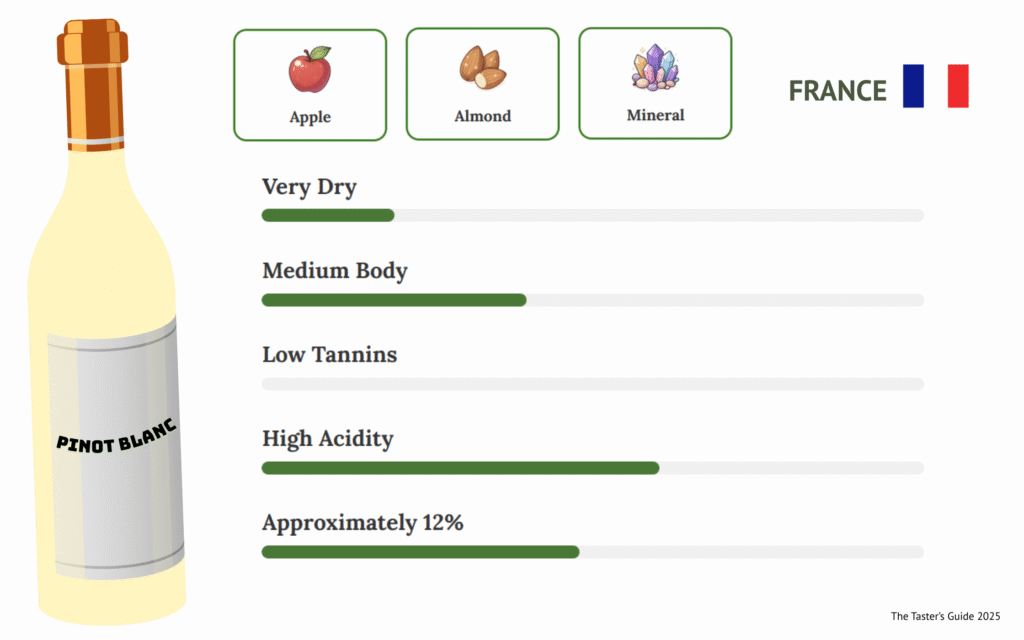The width and height of the screenshot is (1024, 640).
Task: Click the Approximately 12% alcohol bar
Action: [592, 552]
